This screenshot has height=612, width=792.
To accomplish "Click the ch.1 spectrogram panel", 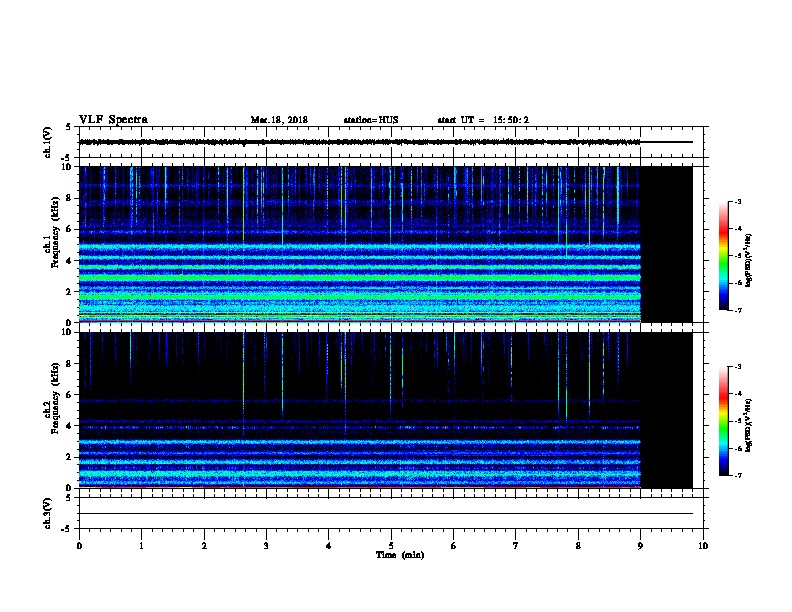I will (x=385, y=244).
